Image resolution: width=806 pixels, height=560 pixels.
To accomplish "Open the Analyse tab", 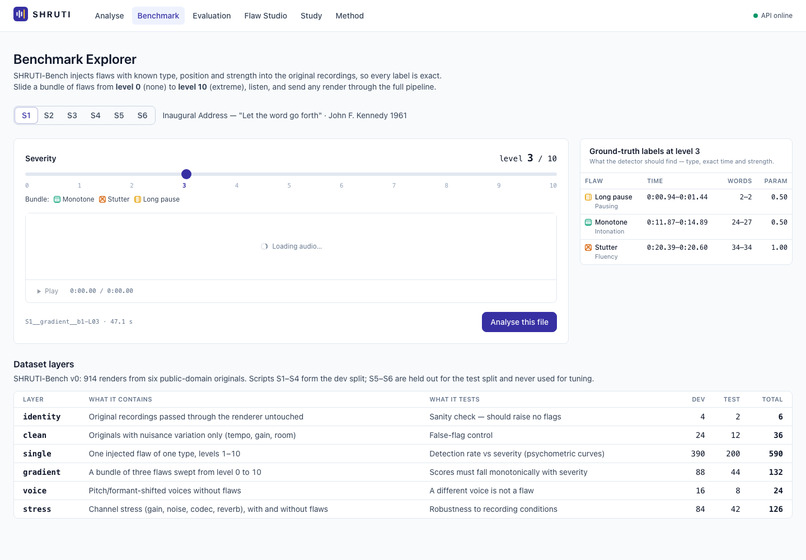I will tap(109, 15).
